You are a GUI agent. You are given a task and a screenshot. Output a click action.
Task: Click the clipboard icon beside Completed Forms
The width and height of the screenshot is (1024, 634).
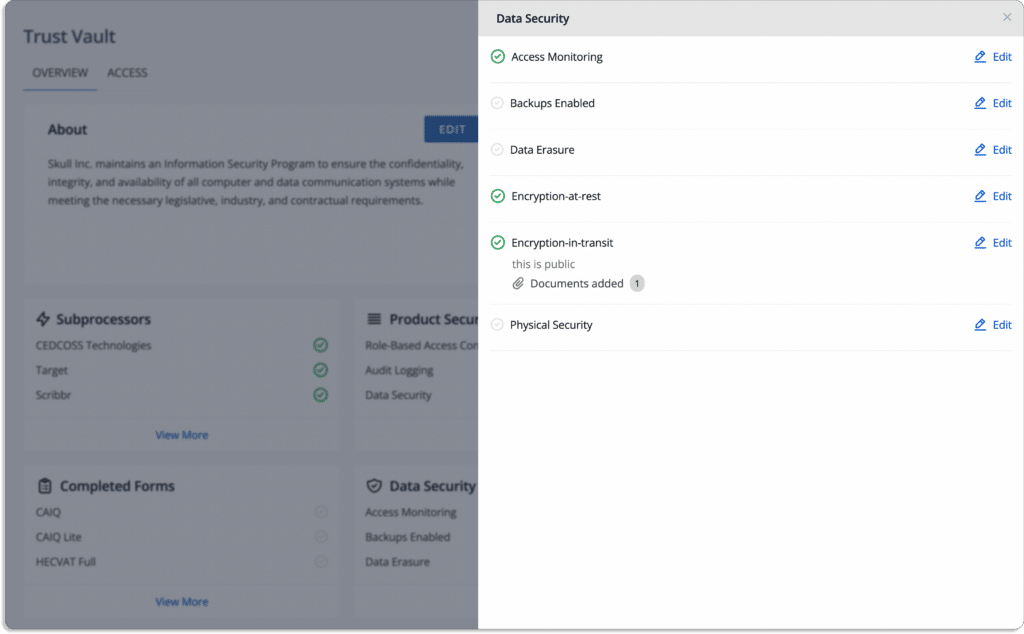point(44,486)
